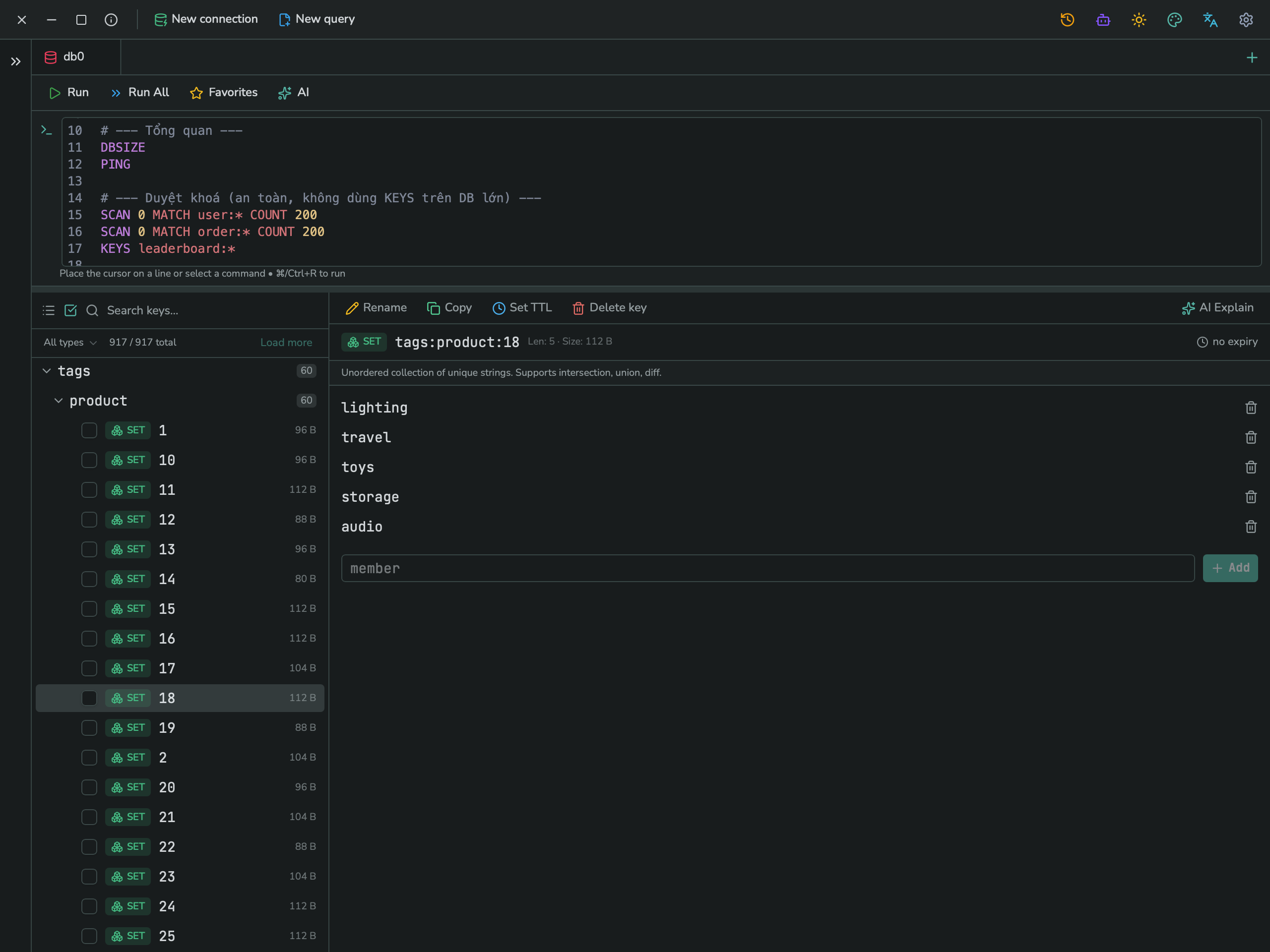Screen dimensions: 1270x952
Task: Click editor line PING
Action: point(116,164)
